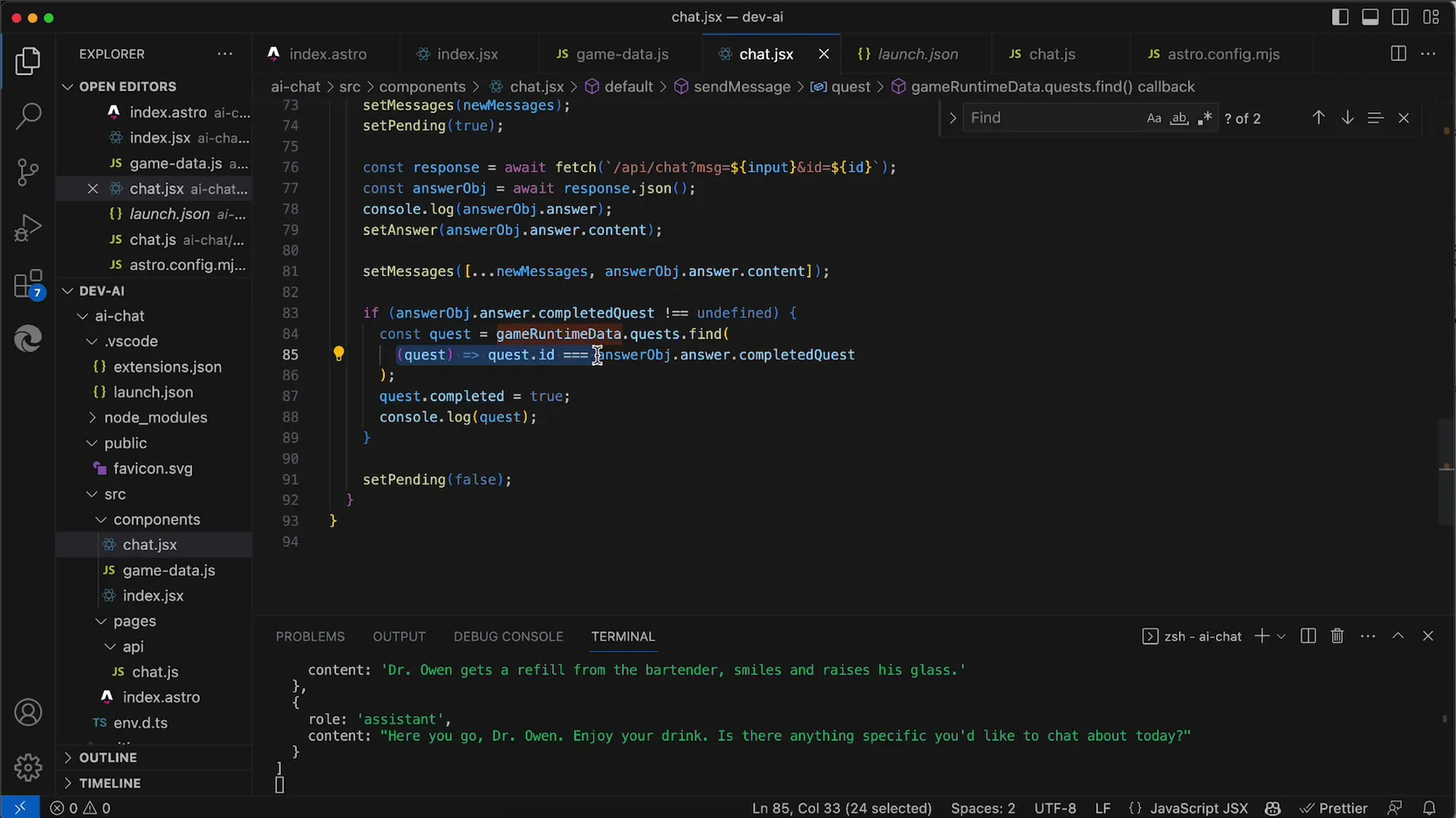Screen dimensions: 1456x818
Task: Kill terminal with the trash icon
Action: pos(1338,636)
